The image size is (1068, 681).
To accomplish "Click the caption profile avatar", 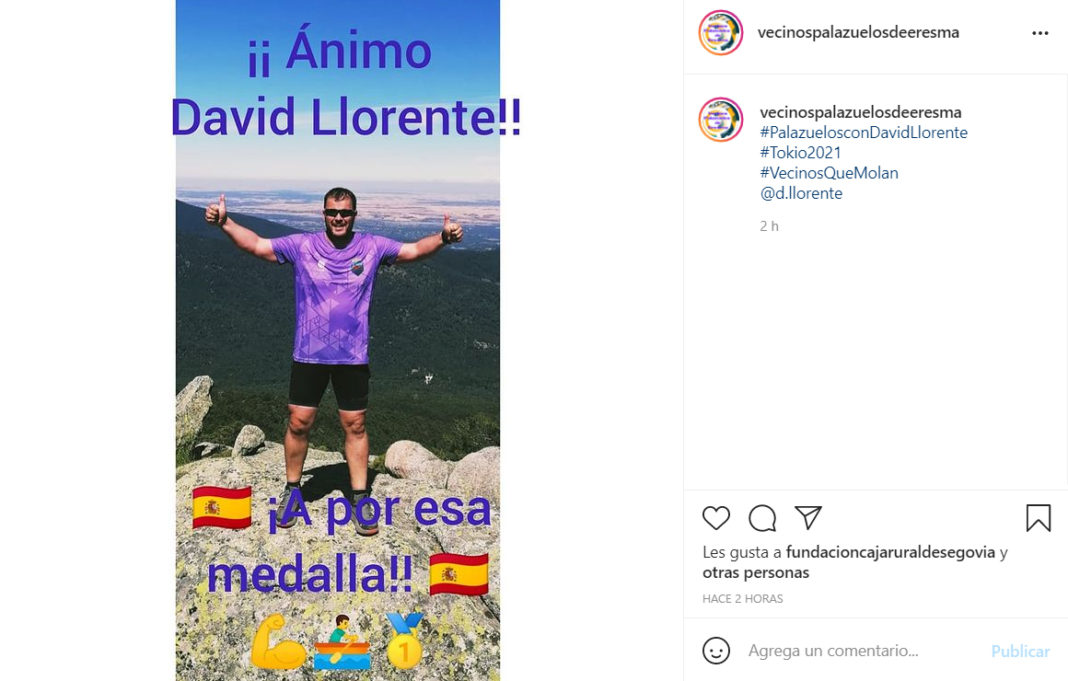I will [721, 120].
